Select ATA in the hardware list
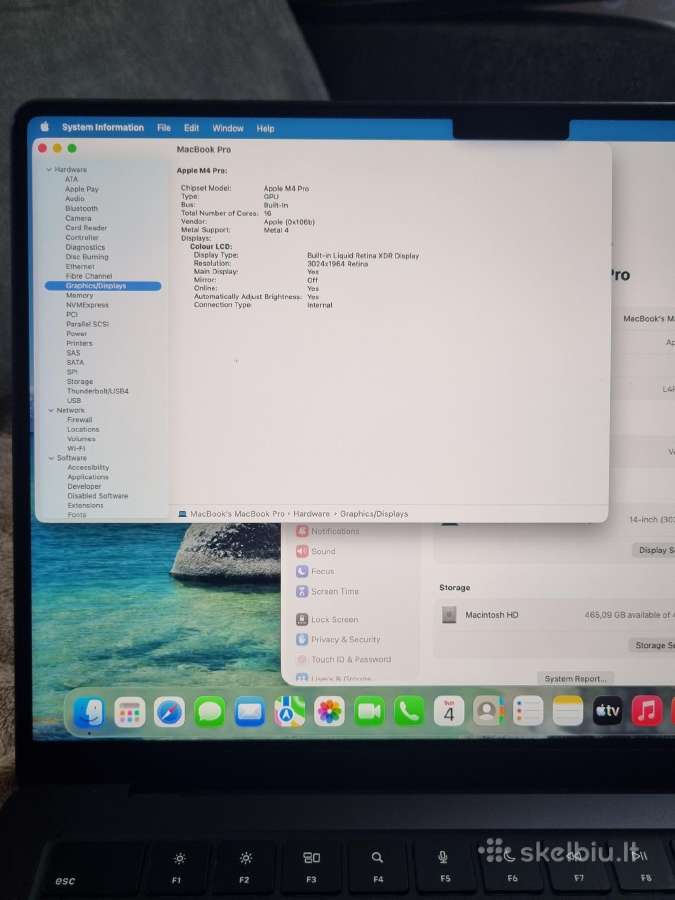Image resolution: width=675 pixels, height=900 pixels. pos(71,179)
